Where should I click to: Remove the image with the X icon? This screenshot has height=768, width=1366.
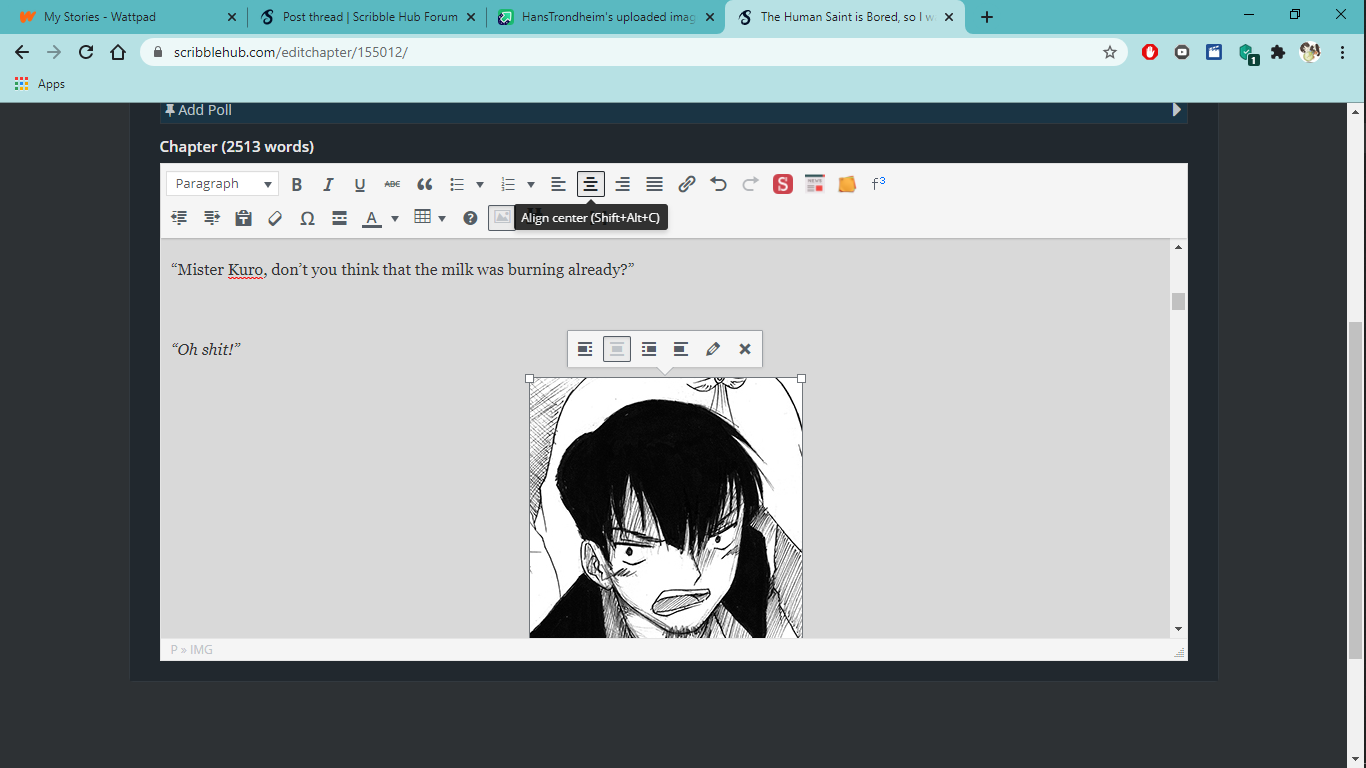tap(745, 349)
